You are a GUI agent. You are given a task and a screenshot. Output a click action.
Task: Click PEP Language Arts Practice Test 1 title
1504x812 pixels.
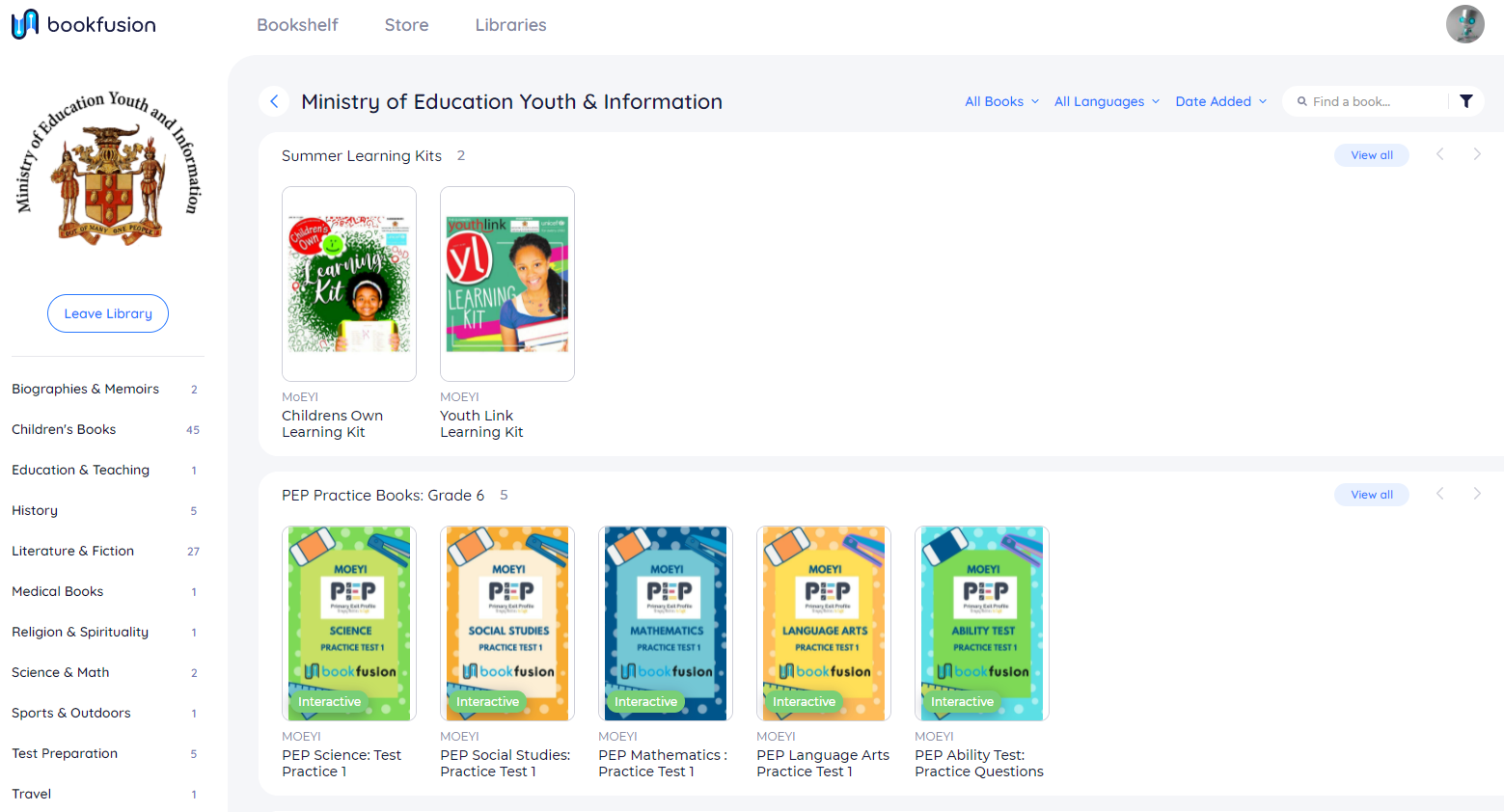823,763
